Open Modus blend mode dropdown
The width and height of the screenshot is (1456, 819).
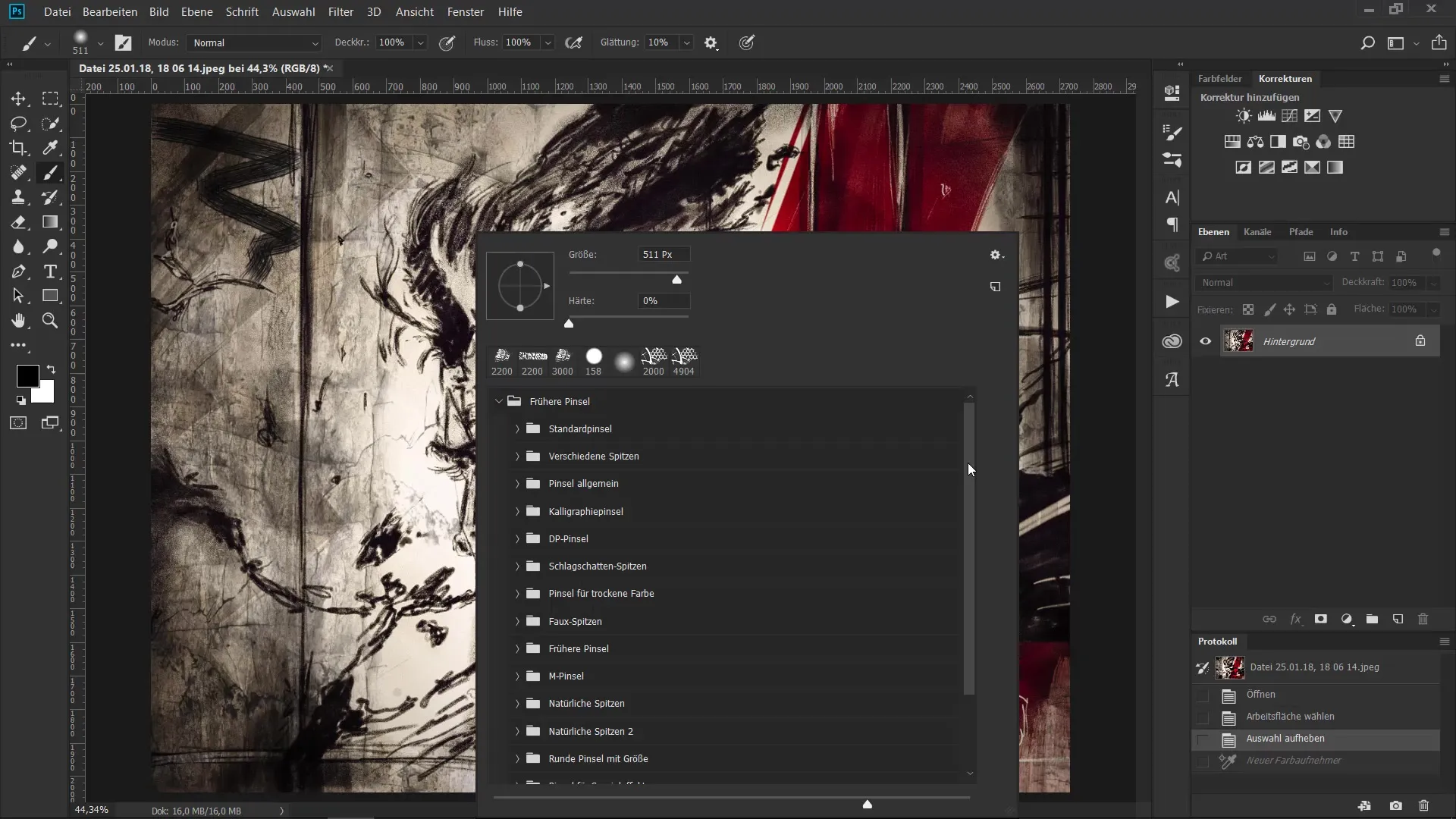pos(254,43)
